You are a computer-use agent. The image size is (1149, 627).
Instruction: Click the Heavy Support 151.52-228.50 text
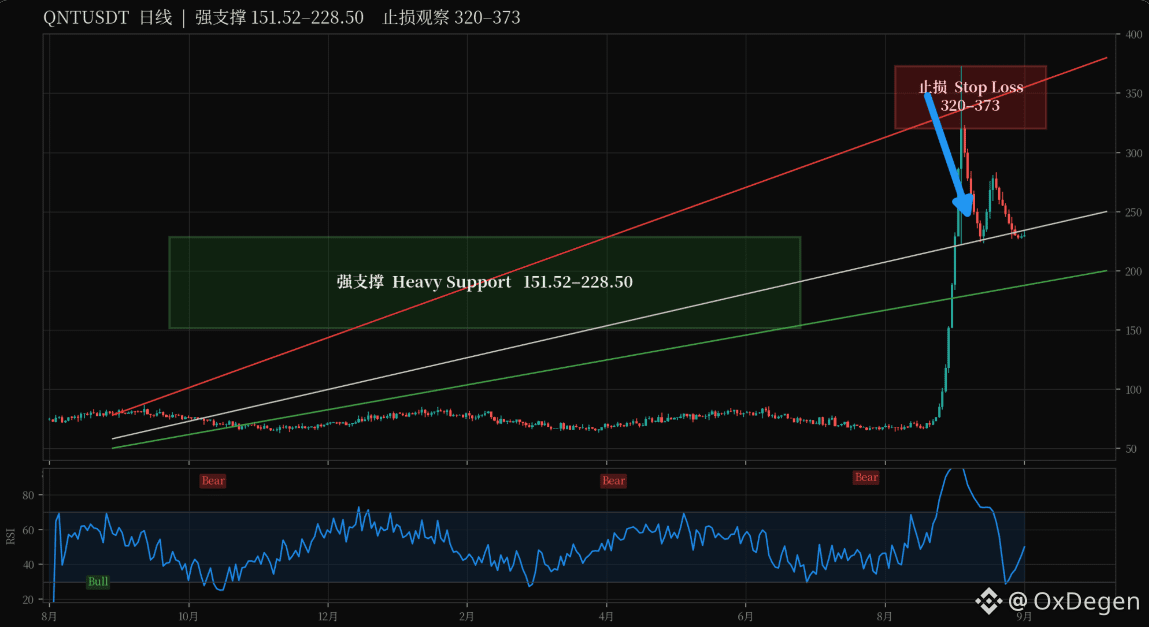484,282
